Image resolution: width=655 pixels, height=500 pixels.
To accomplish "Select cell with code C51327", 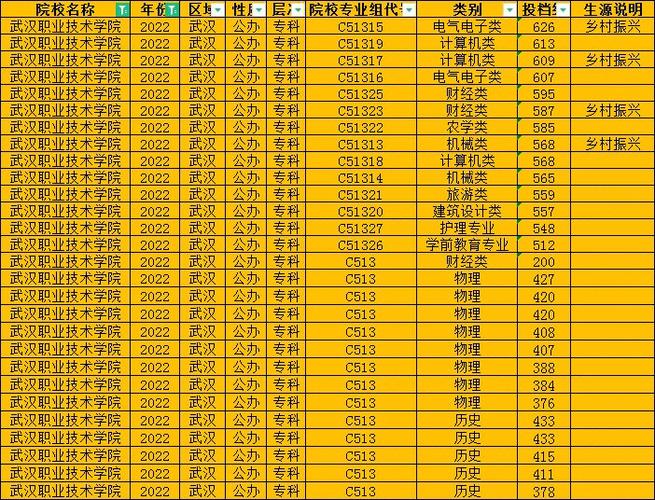I will click(361, 228).
